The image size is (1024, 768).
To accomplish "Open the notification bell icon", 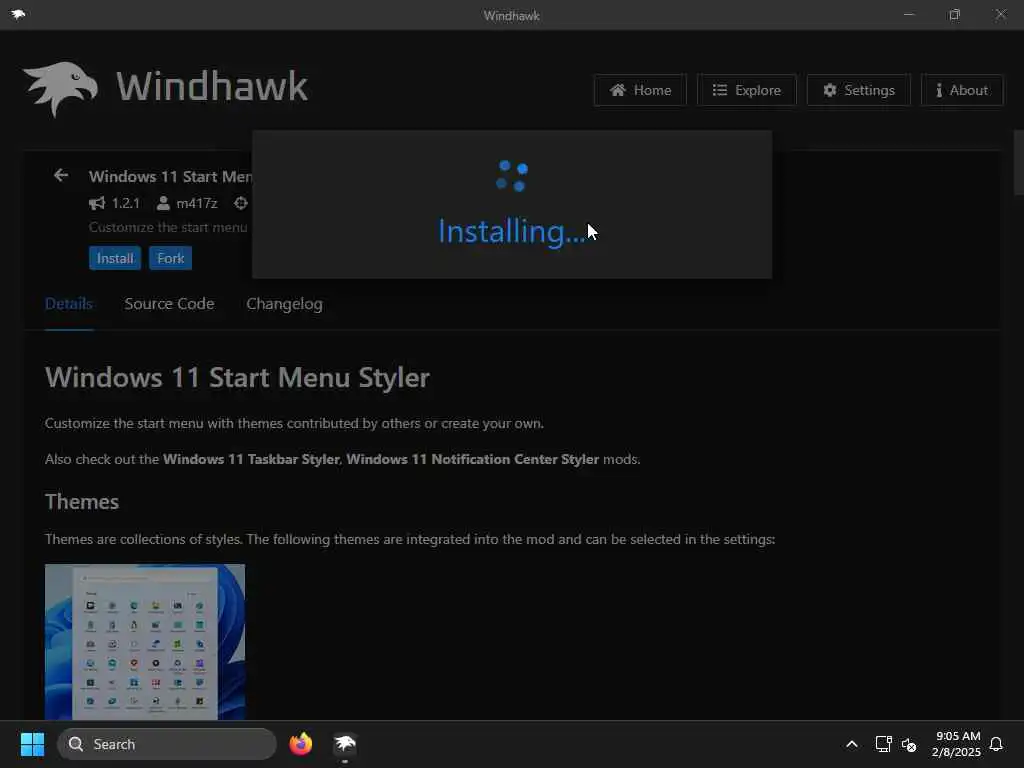I will click(996, 744).
